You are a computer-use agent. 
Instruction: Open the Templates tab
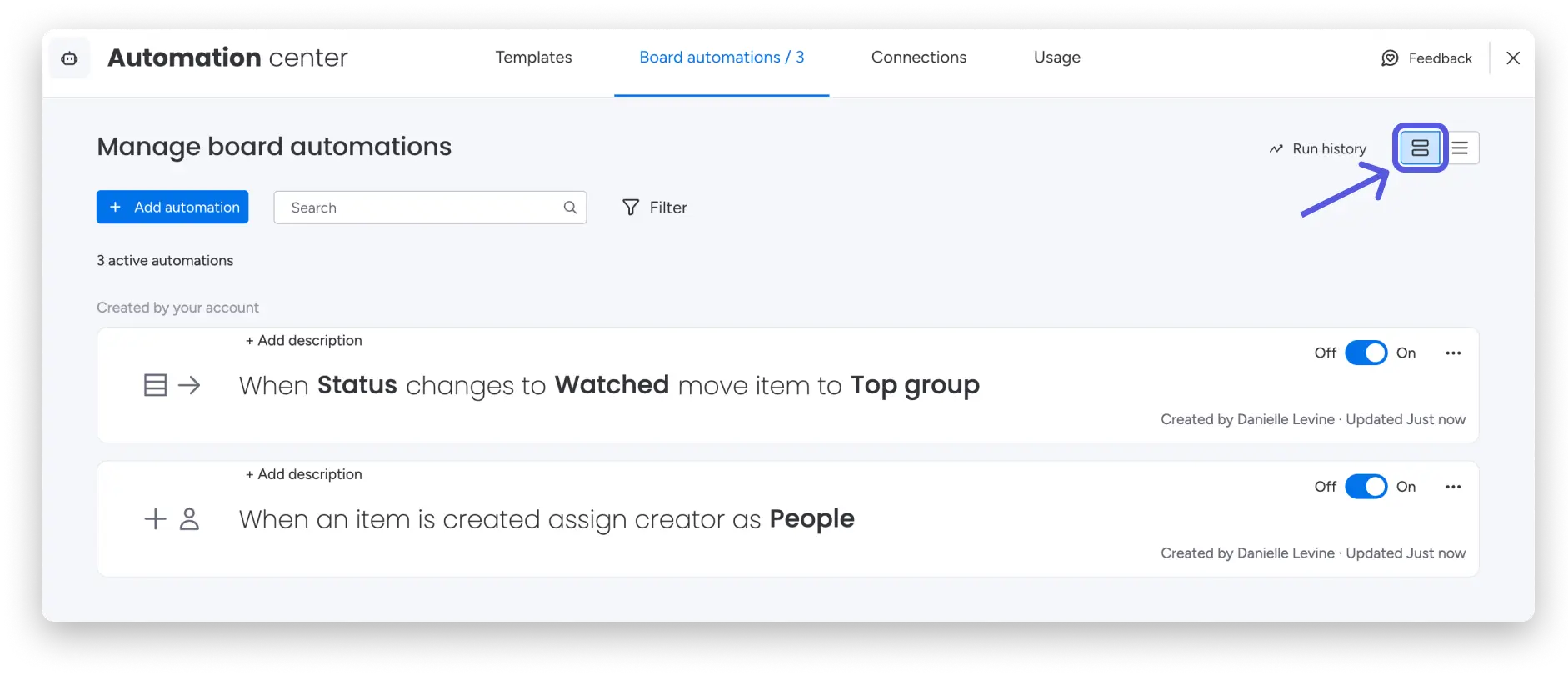point(533,58)
